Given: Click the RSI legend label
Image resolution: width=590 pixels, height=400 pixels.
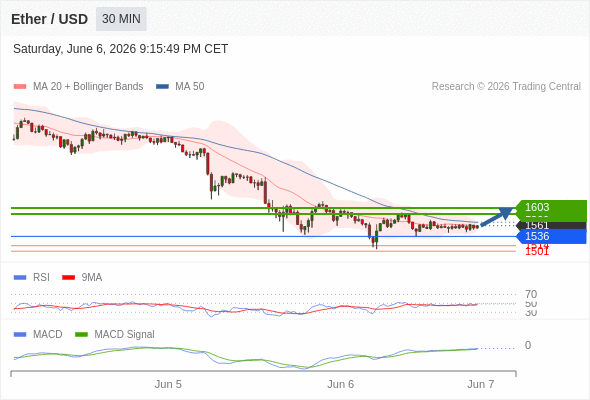Looking at the screenshot, I should pos(41,278).
